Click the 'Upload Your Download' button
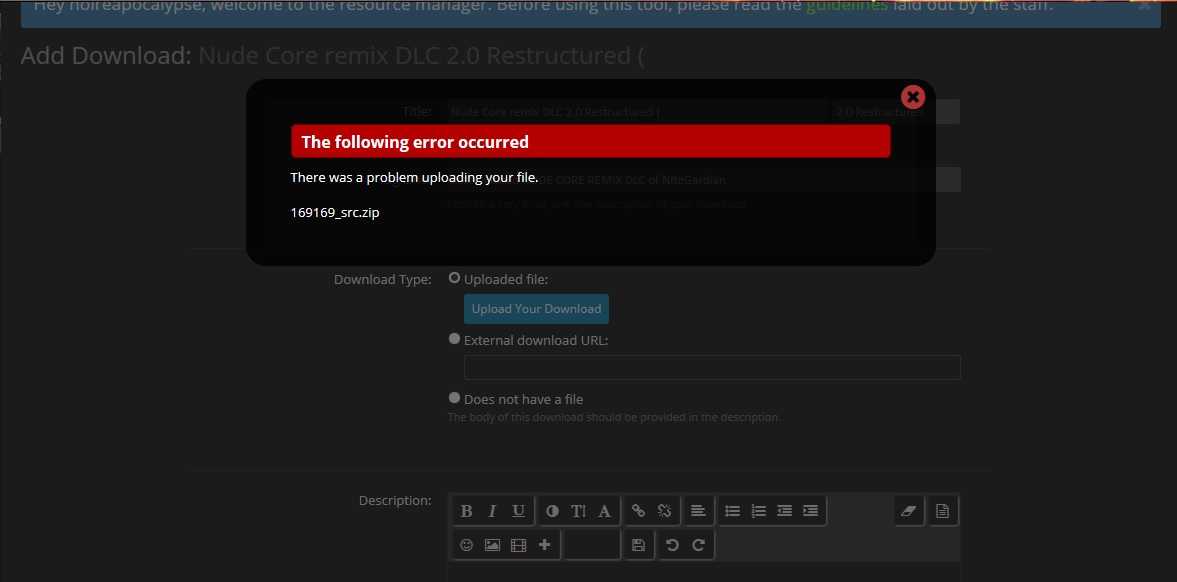 coord(536,309)
